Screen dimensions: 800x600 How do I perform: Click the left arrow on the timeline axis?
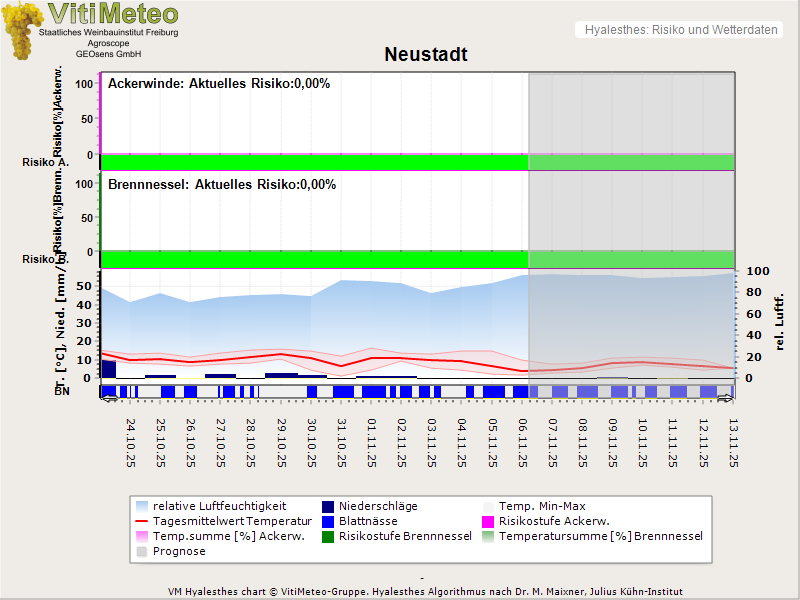tap(108, 398)
